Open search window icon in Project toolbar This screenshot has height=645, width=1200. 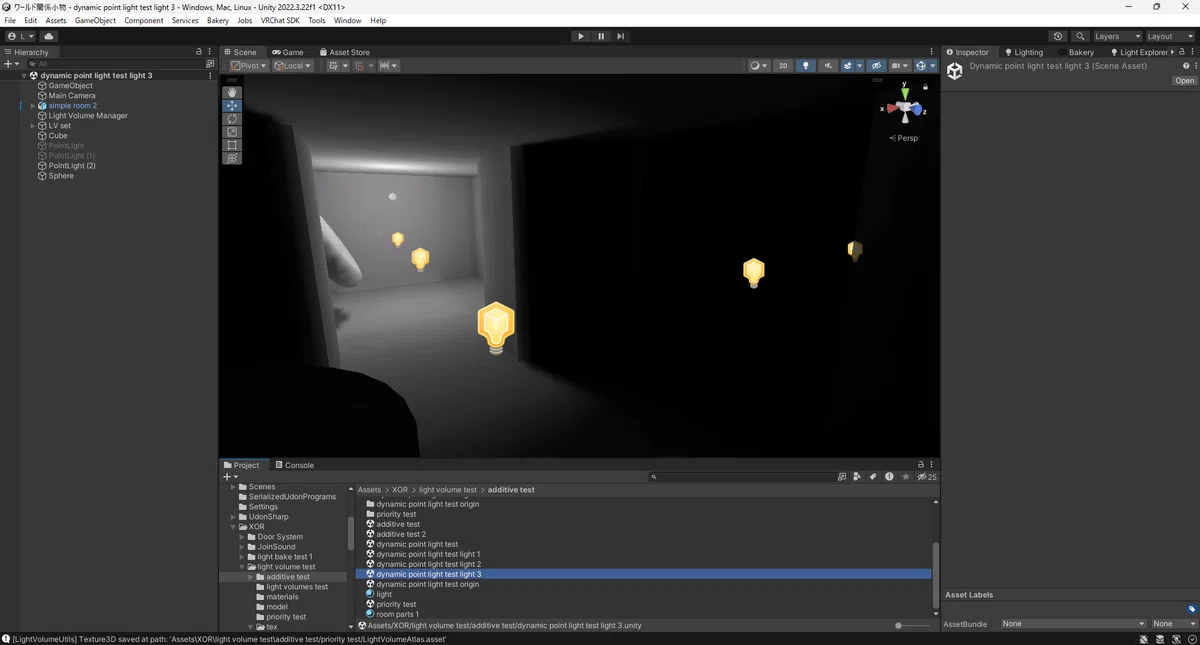842,477
